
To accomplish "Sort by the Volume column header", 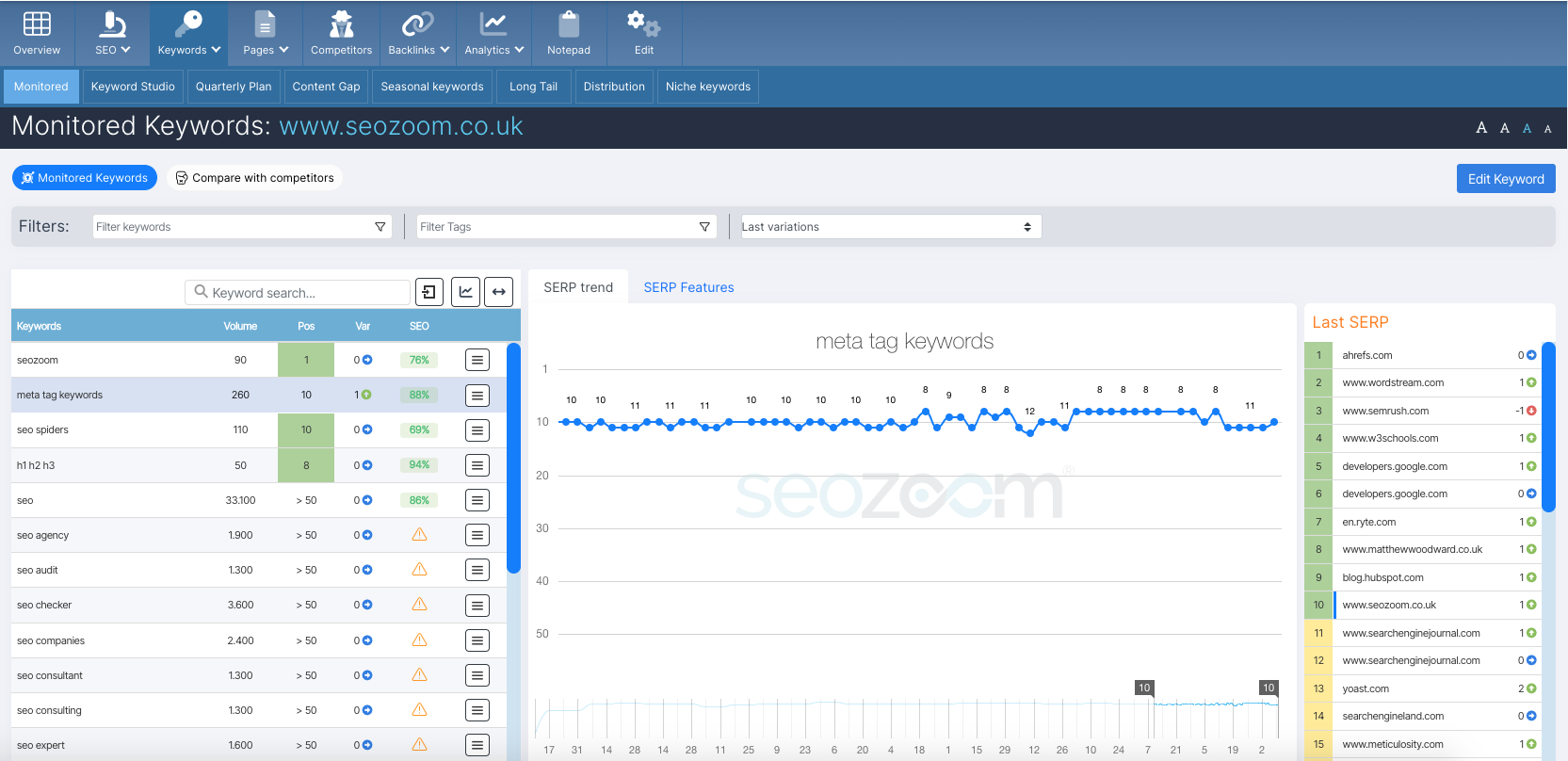I will point(240,326).
